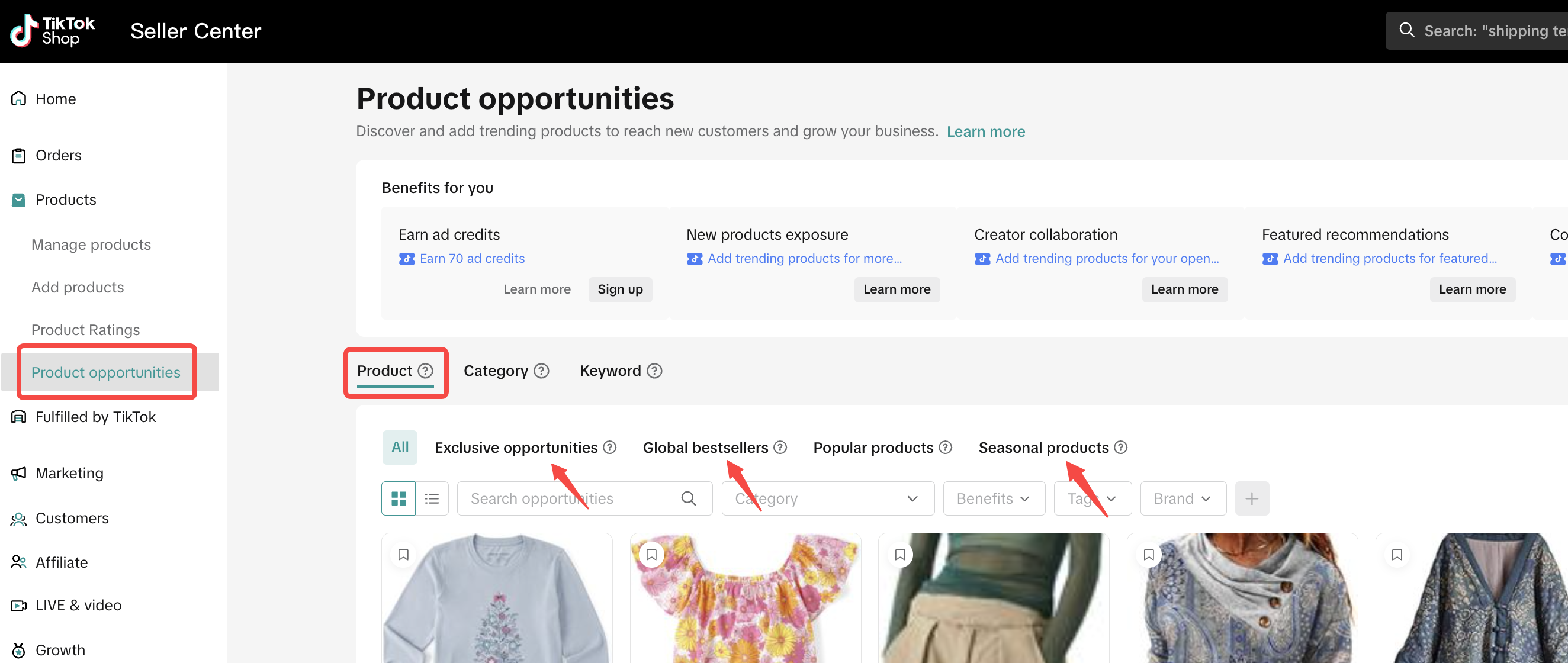Open the Brand filter dropdown
The width and height of the screenshot is (1568, 663).
pos(1182,499)
